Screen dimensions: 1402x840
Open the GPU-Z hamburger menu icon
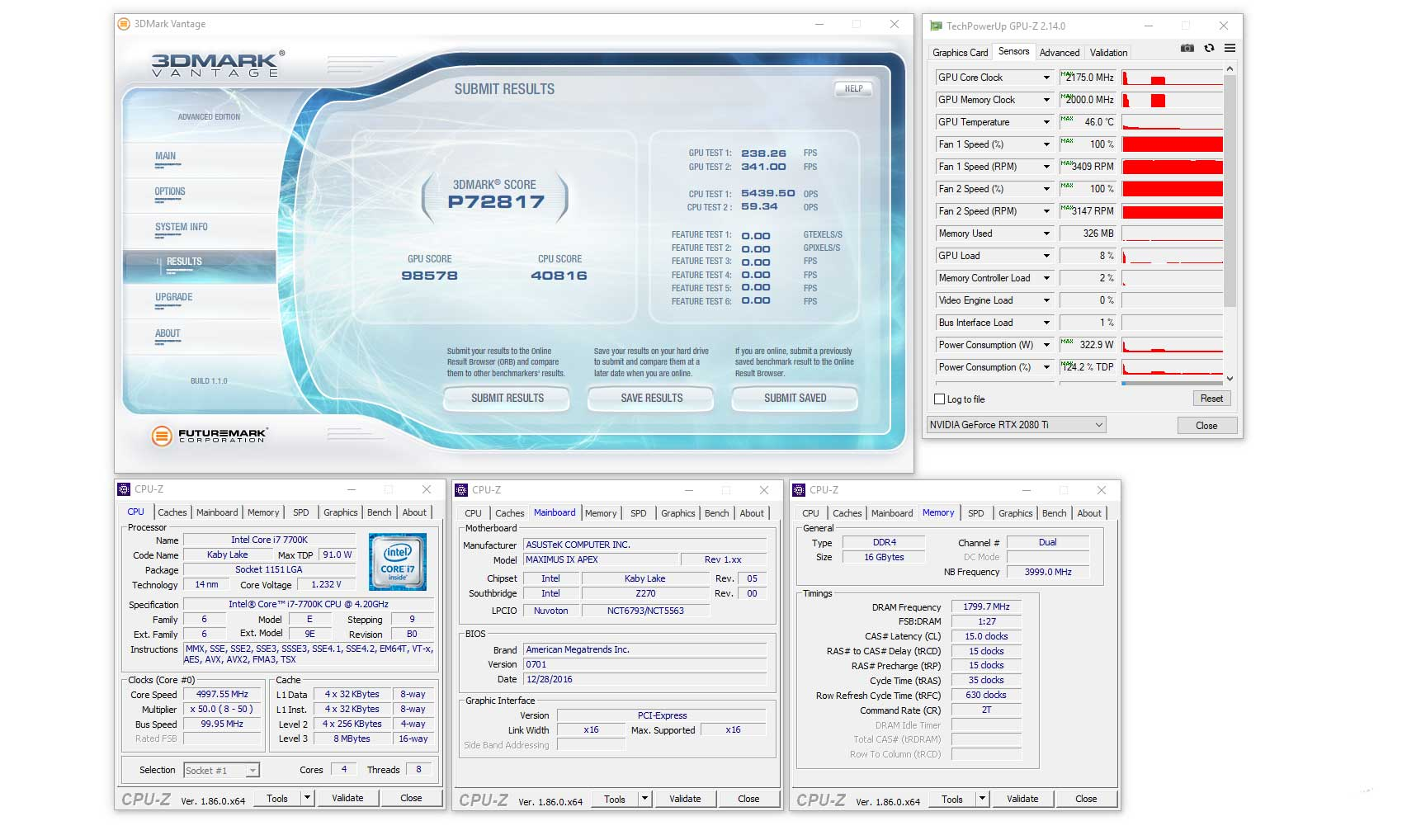tap(1230, 48)
